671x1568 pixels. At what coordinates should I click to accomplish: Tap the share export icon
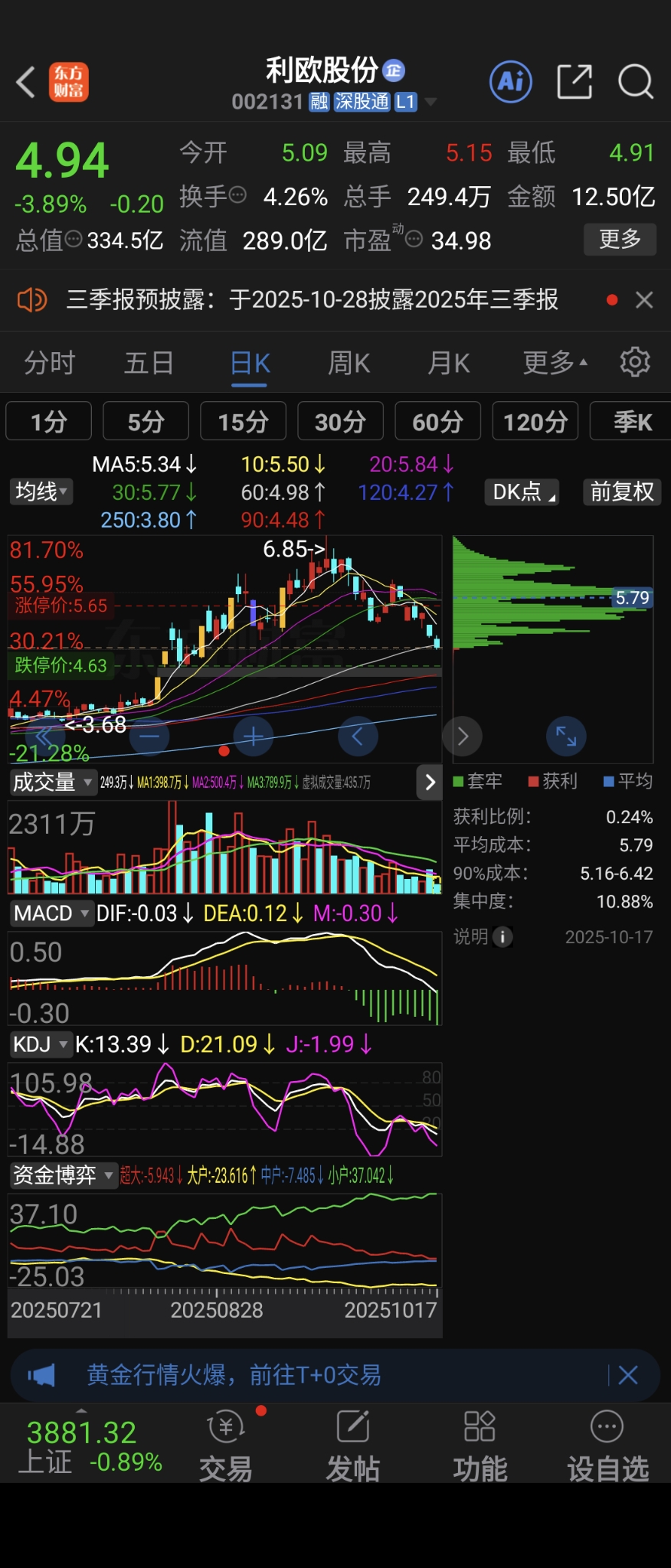click(574, 81)
